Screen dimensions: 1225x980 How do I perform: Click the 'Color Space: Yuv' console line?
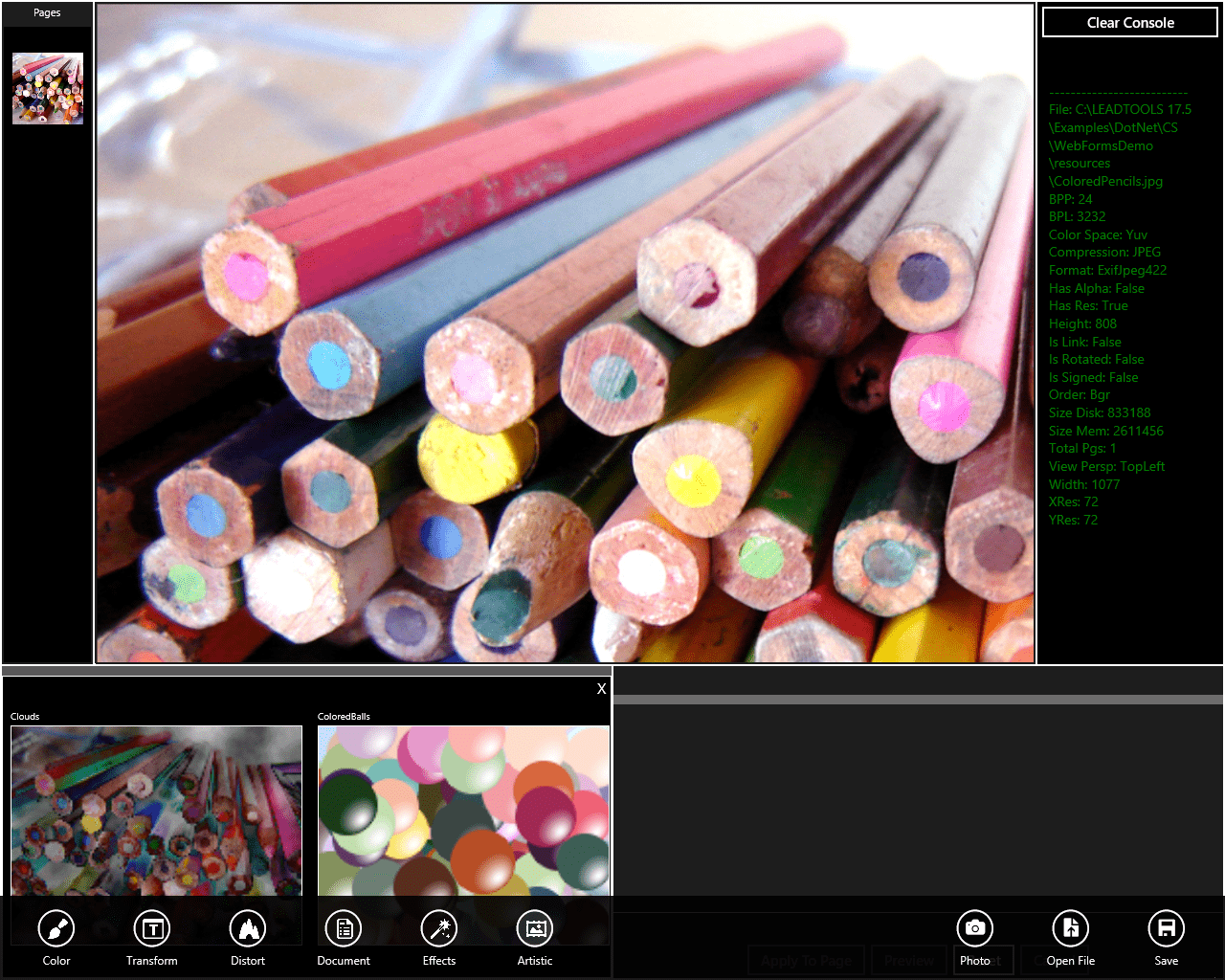click(1098, 234)
